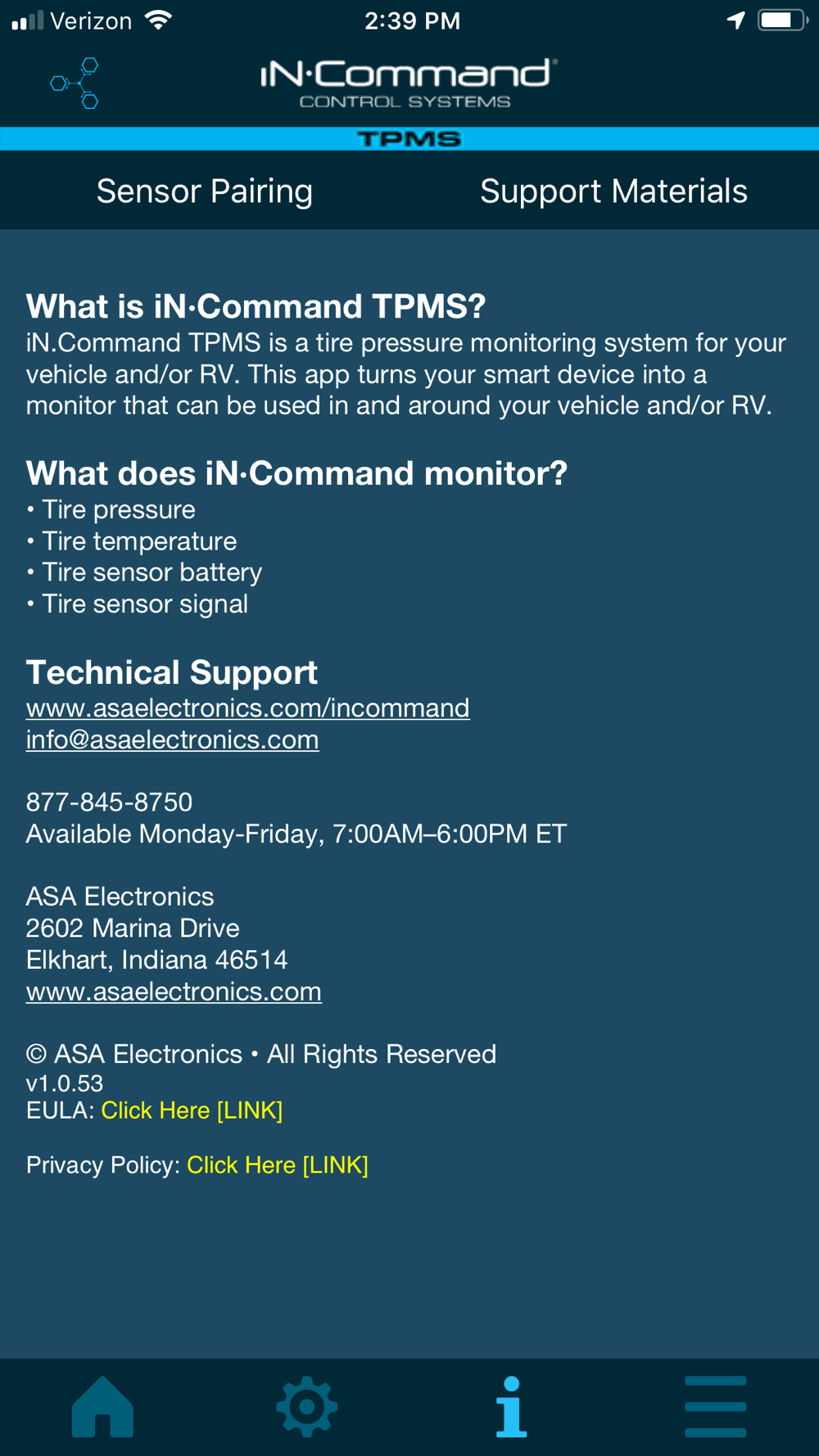Viewport: 819px width, 1456px height.
Task: Tap the battery indicator in status bar
Action: (x=783, y=20)
